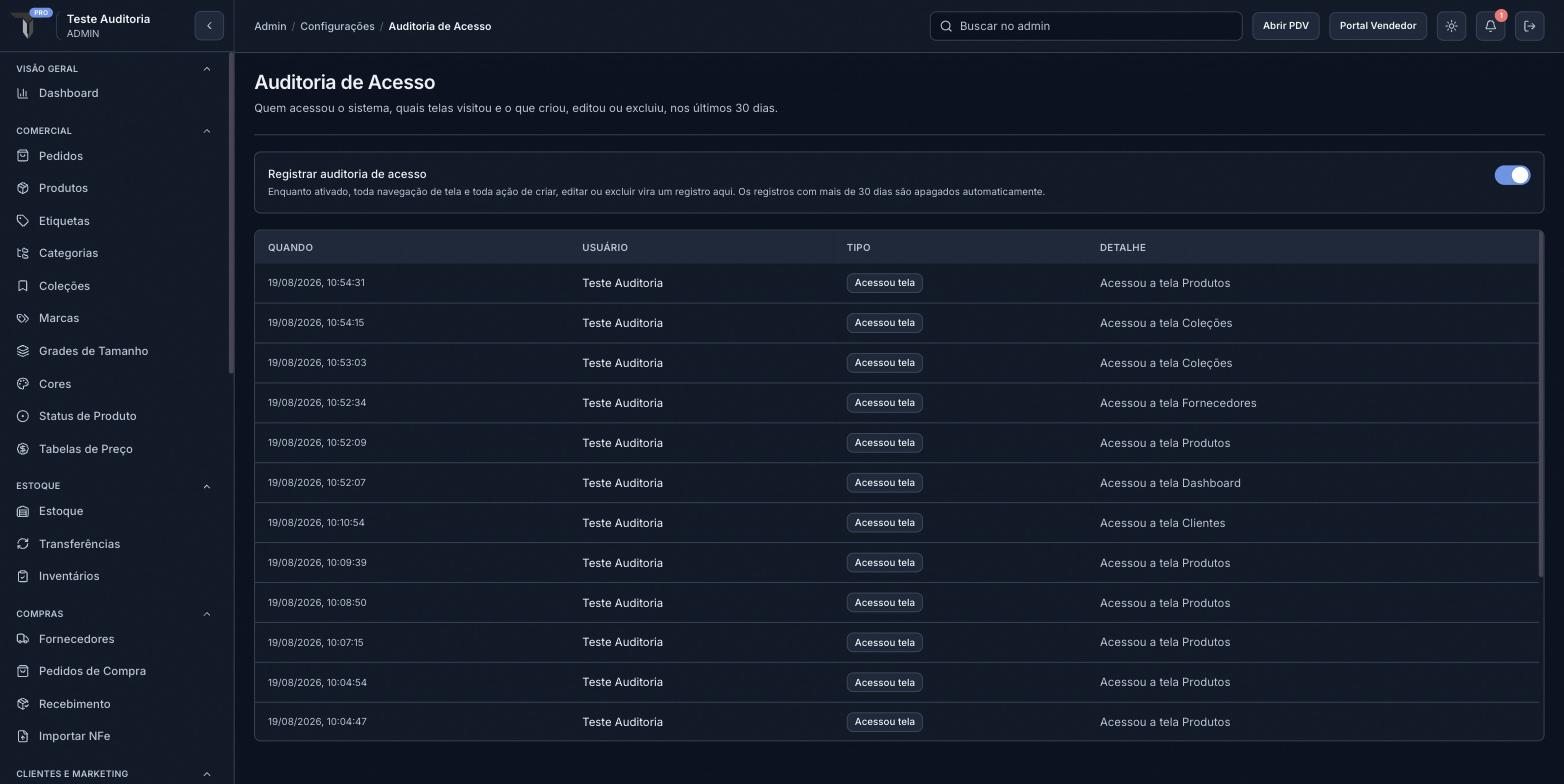Click the Coleções bookmark icon

23,286
